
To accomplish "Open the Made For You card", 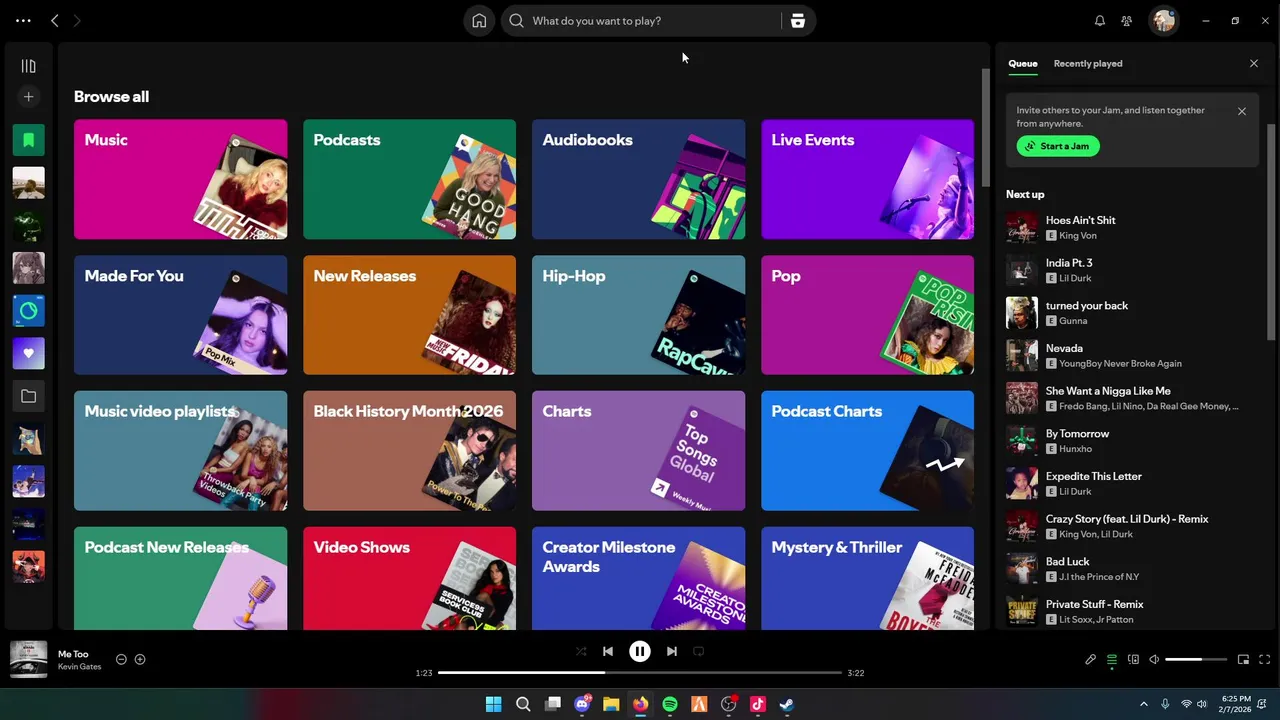I will [x=180, y=315].
